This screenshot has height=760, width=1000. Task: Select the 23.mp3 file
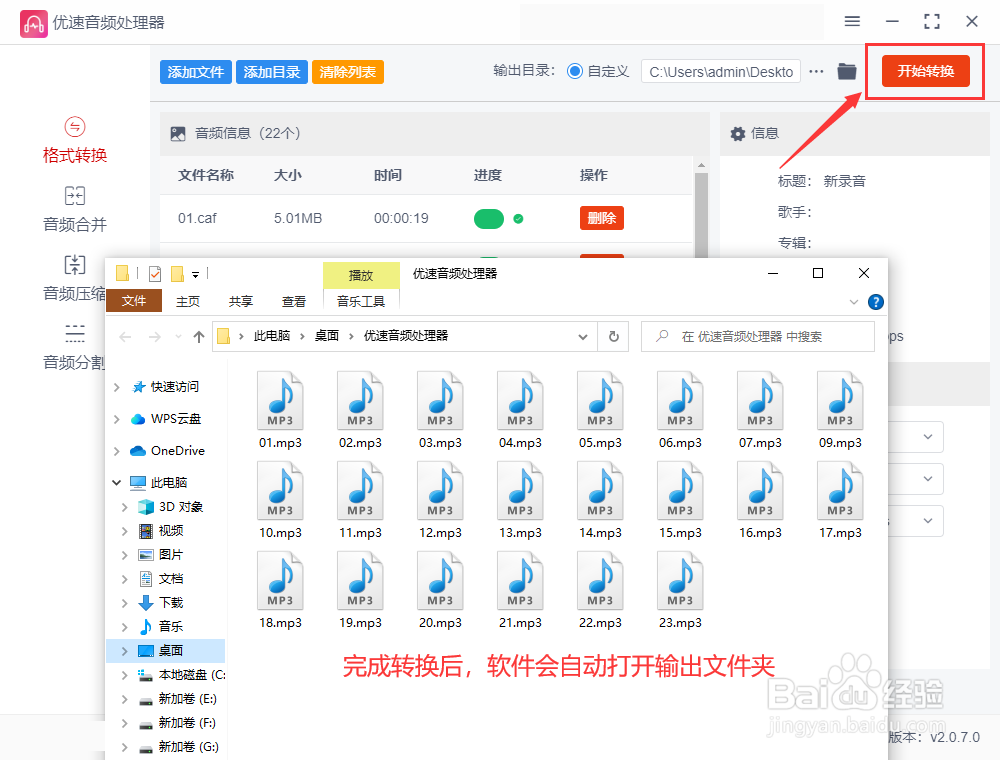pos(680,590)
